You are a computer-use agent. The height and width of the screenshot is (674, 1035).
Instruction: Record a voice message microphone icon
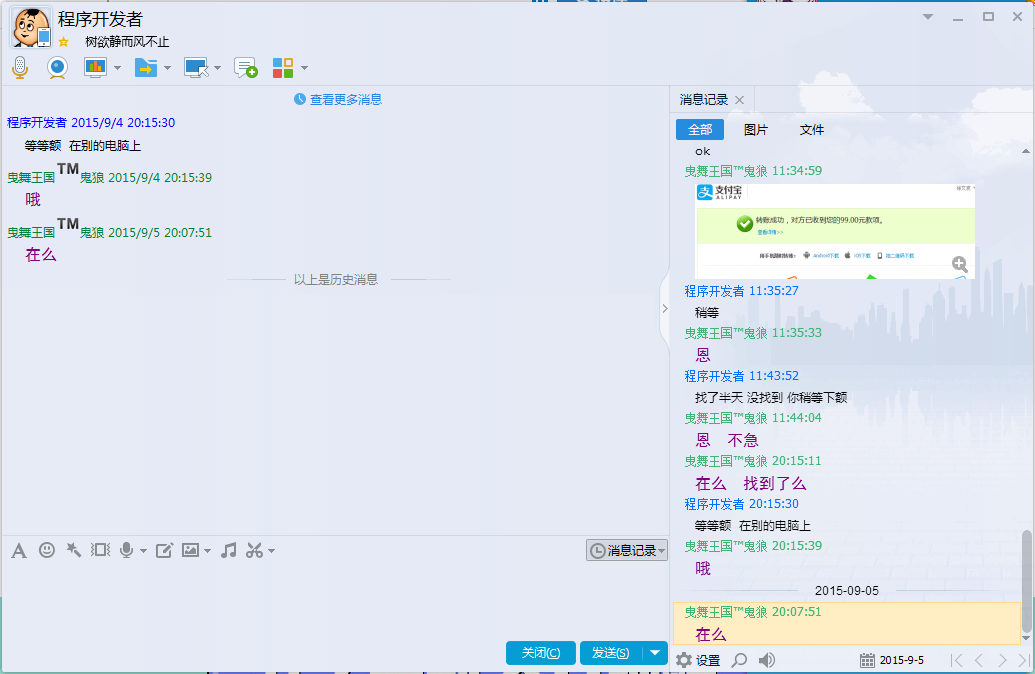[x=127, y=550]
